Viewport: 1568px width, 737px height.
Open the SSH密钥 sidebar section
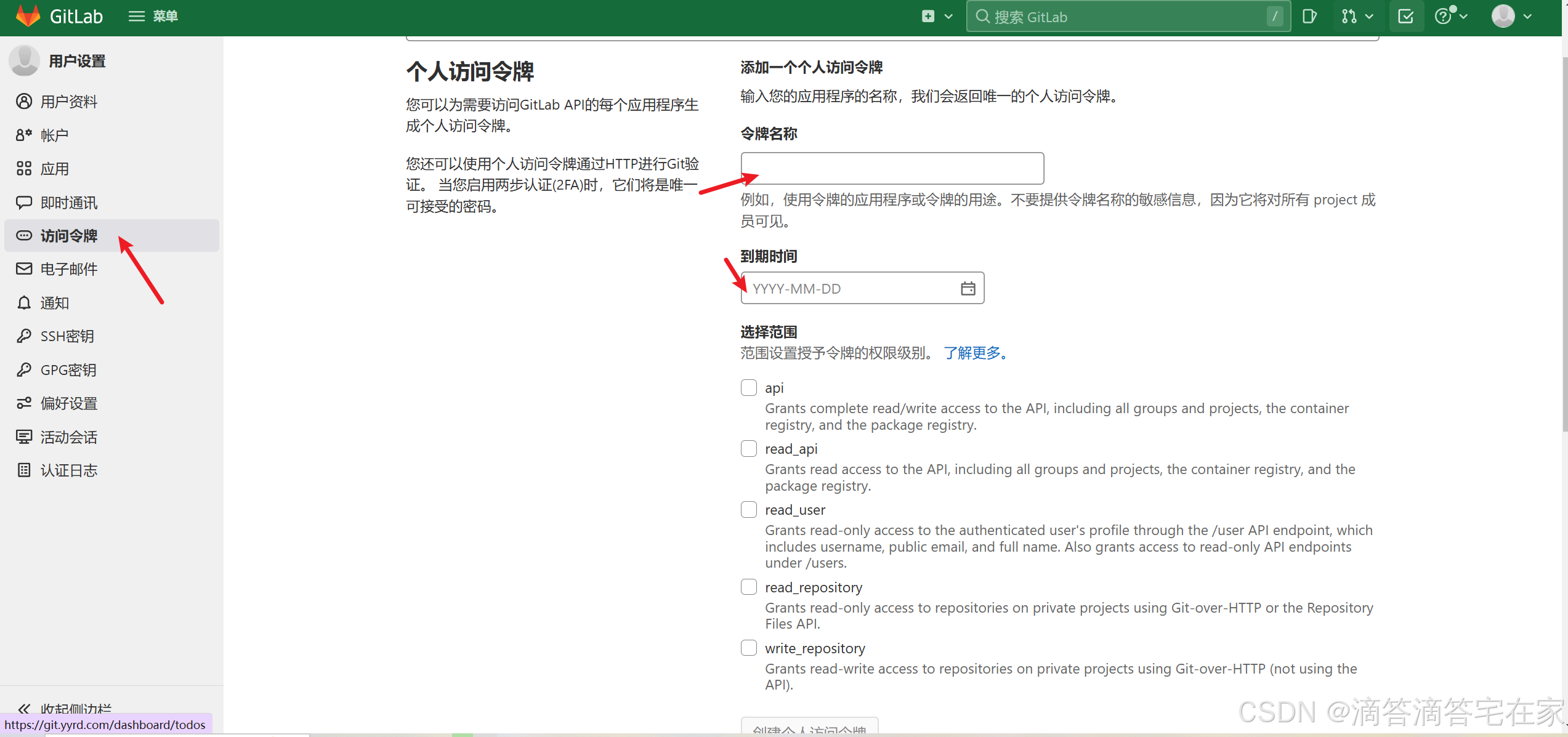[x=67, y=336]
